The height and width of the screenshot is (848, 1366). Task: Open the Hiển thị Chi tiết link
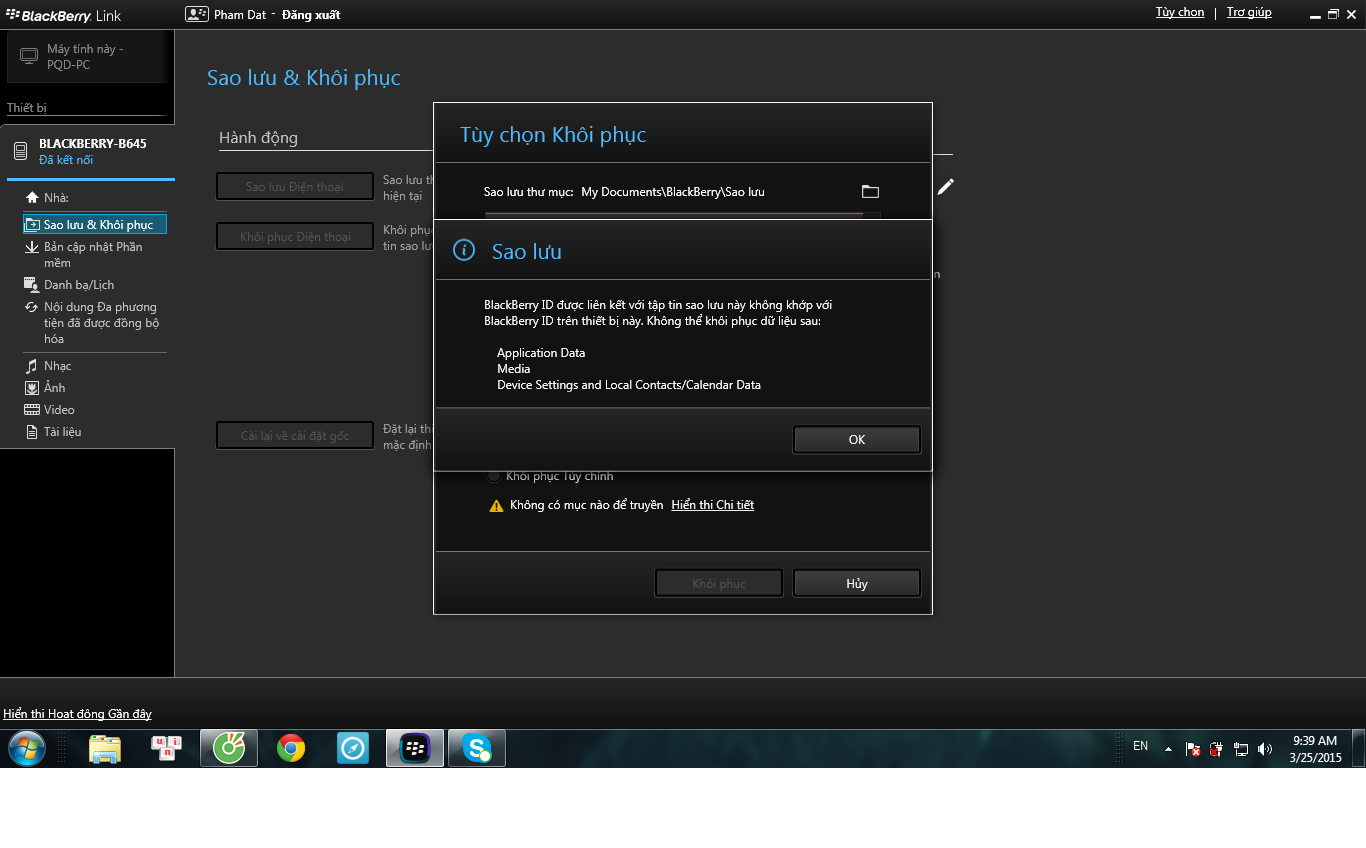point(712,505)
